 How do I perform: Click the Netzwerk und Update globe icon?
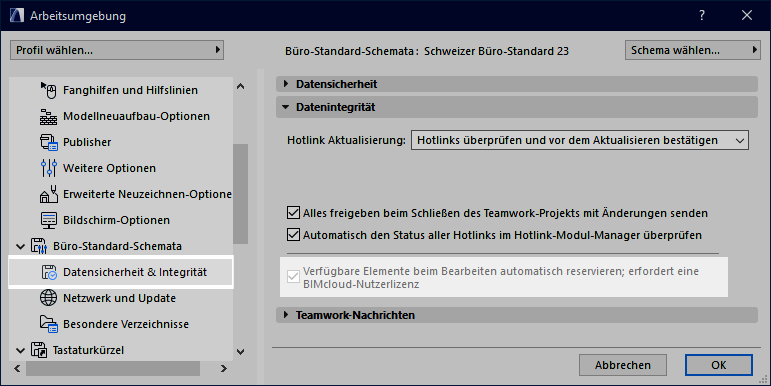(48, 298)
